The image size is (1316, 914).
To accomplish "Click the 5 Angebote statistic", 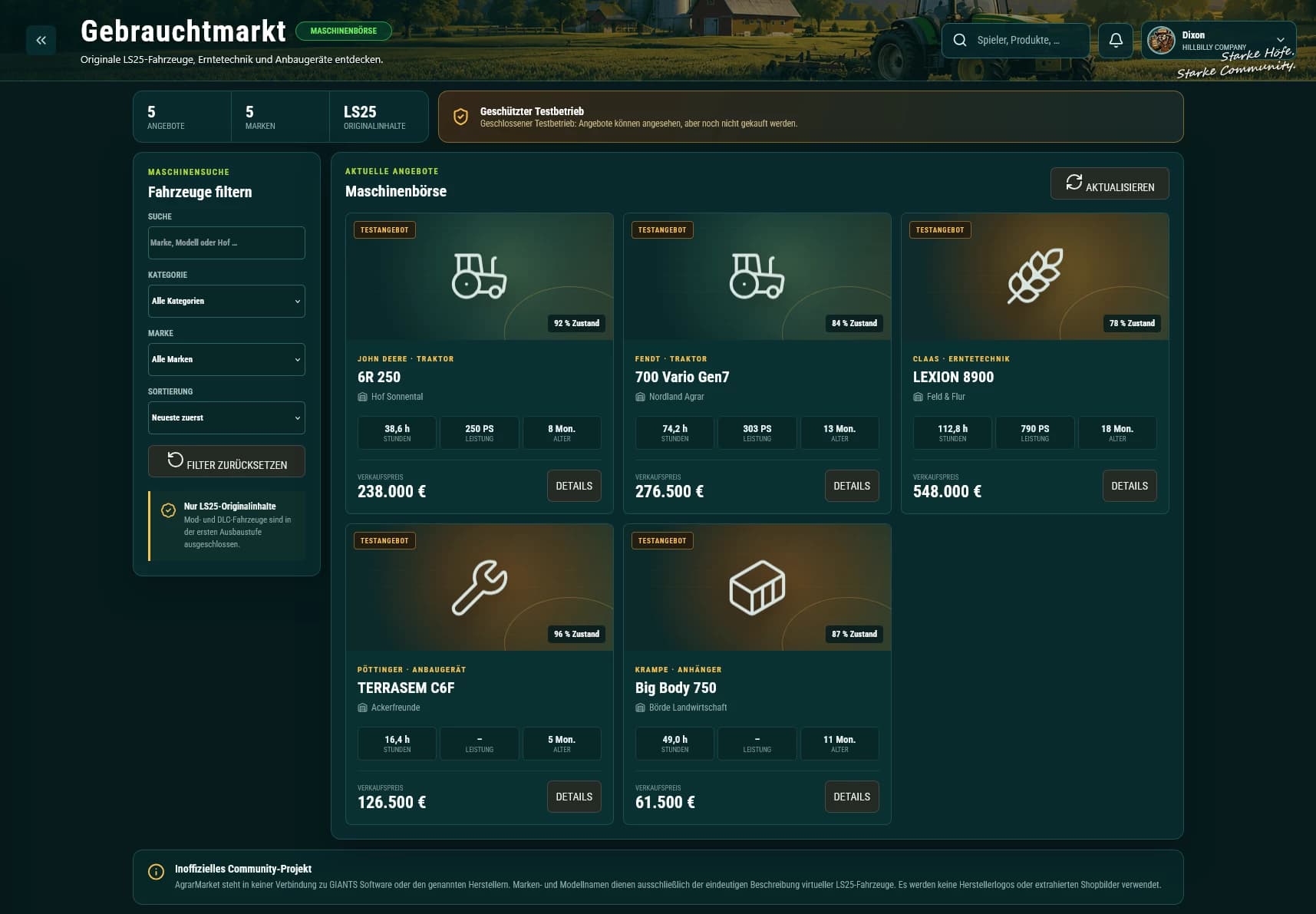I will (182, 117).
